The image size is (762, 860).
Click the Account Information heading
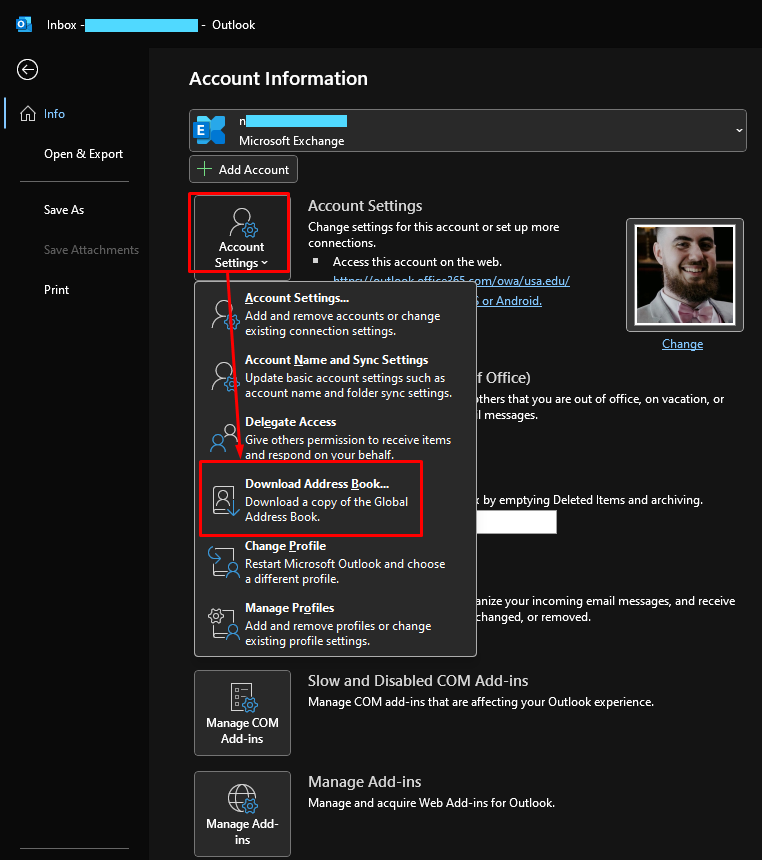click(x=279, y=78)
